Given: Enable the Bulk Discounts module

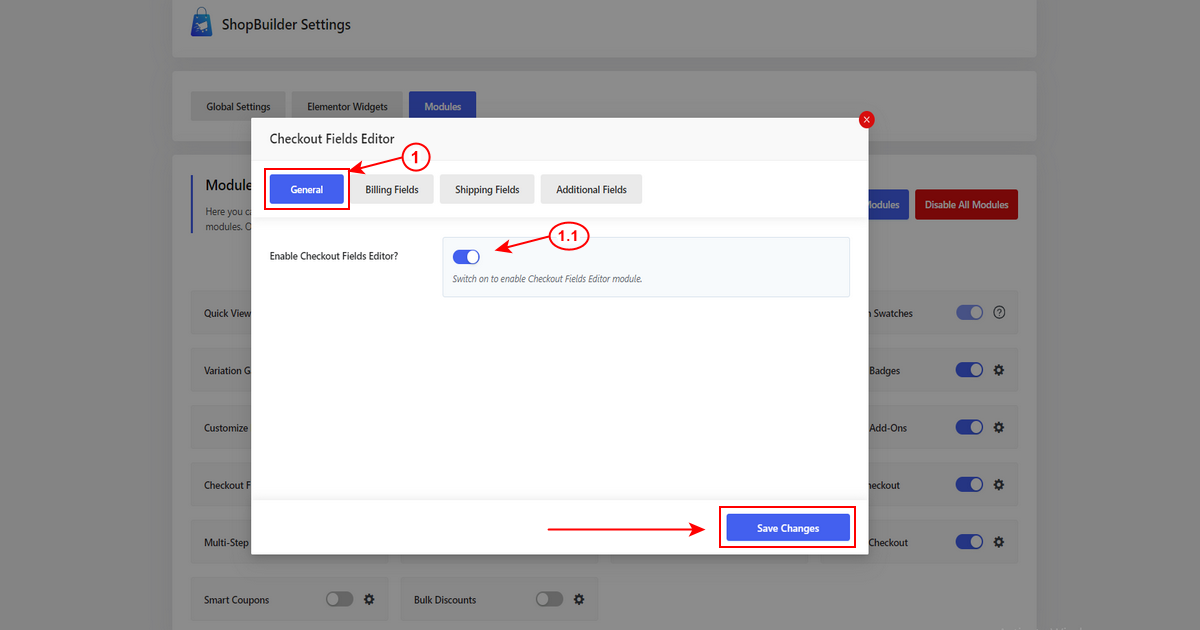Looking at the screenshot, I should (x=549, y=599).
